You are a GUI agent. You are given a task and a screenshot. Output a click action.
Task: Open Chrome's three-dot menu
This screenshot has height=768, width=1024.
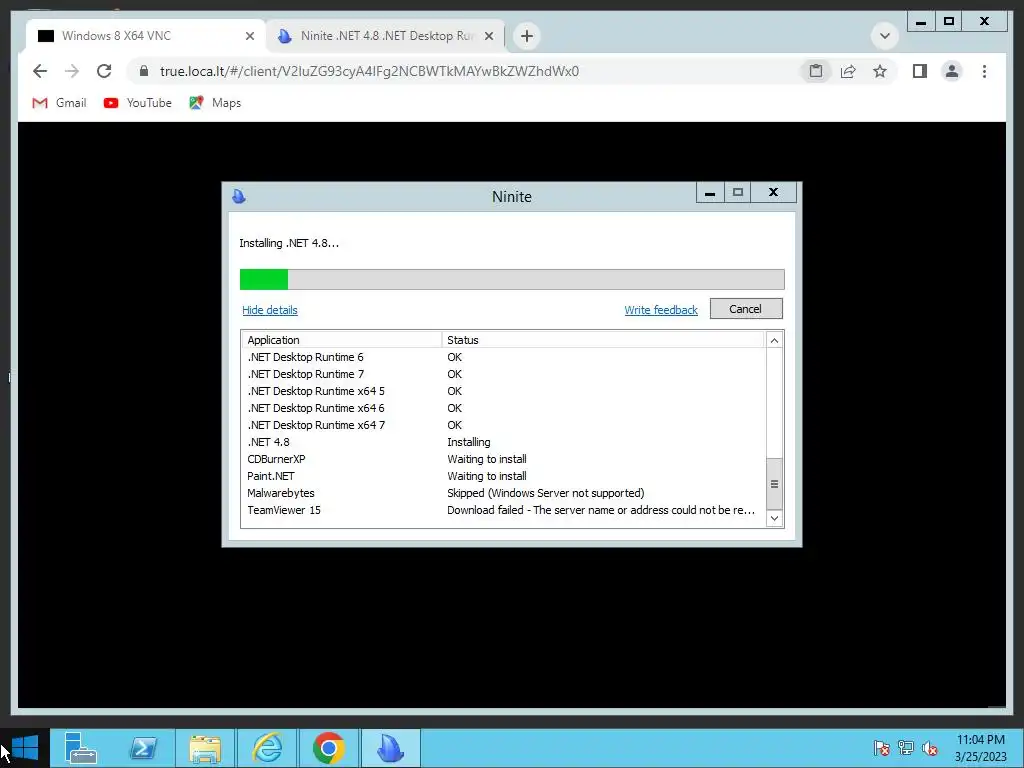coord(984,71)
